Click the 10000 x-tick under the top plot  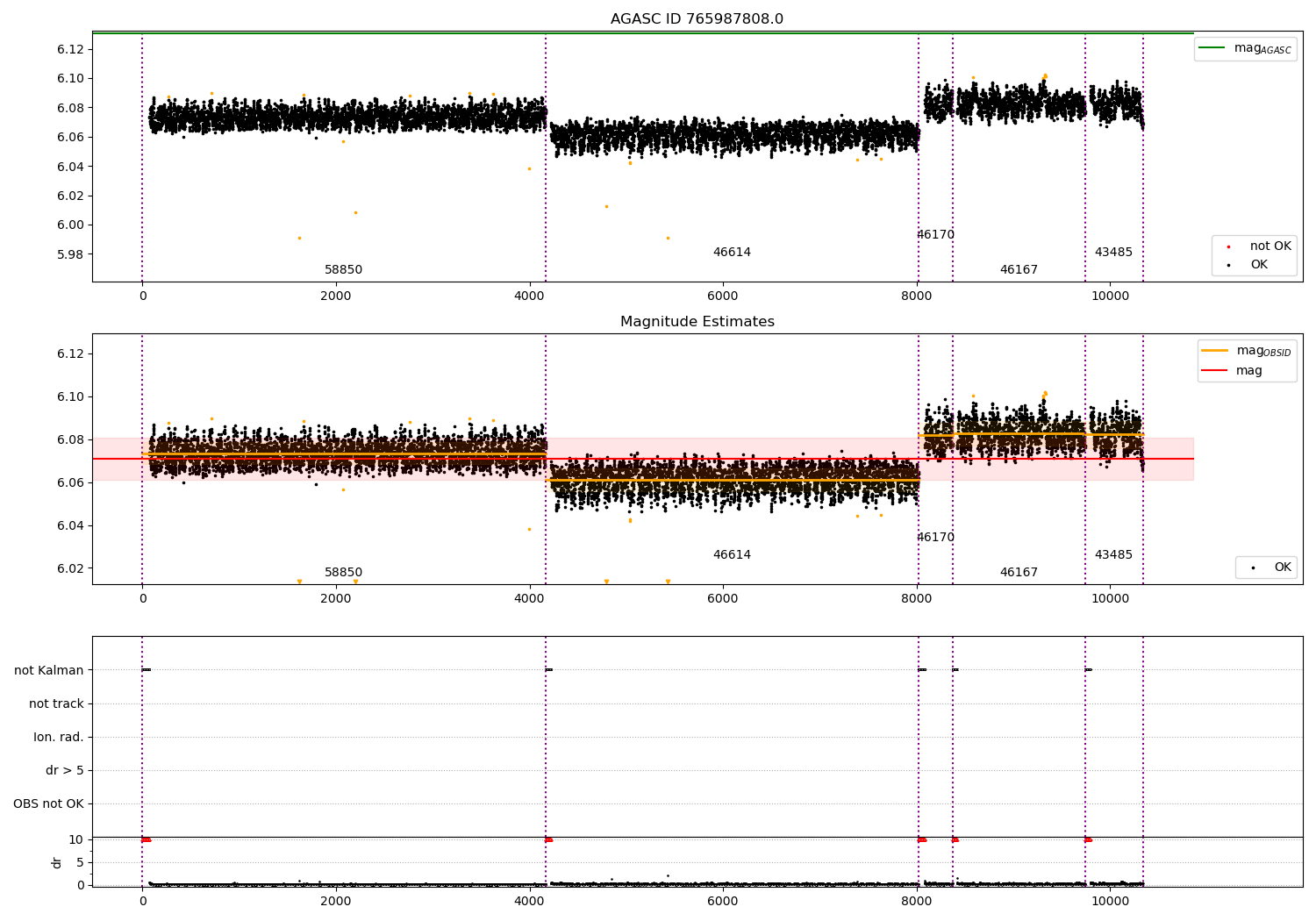pyautogui.click(x=1110, y=296)
